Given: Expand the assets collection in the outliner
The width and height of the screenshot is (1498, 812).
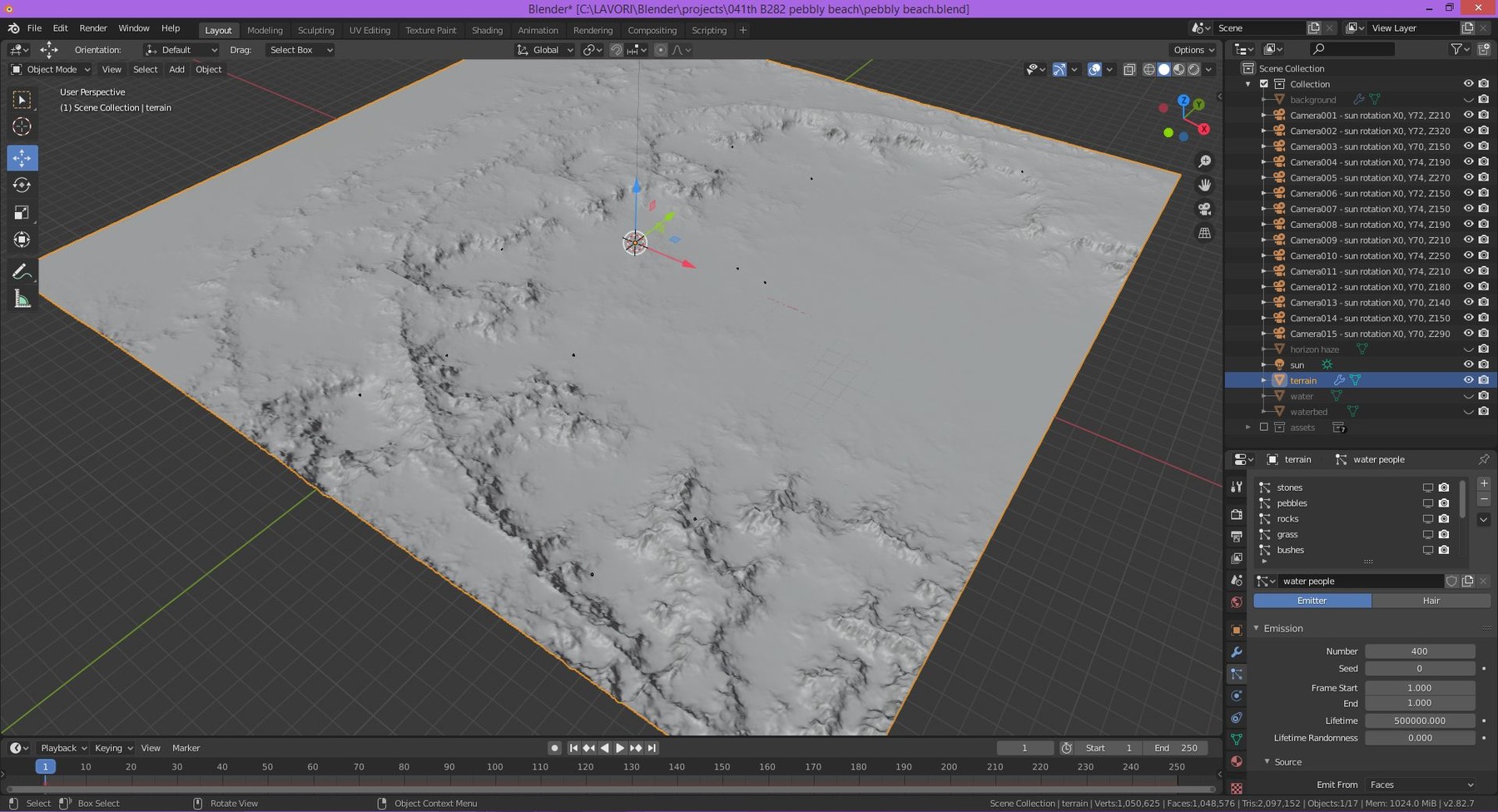Looking at the screenshot, I should [x=1248, y=427].
